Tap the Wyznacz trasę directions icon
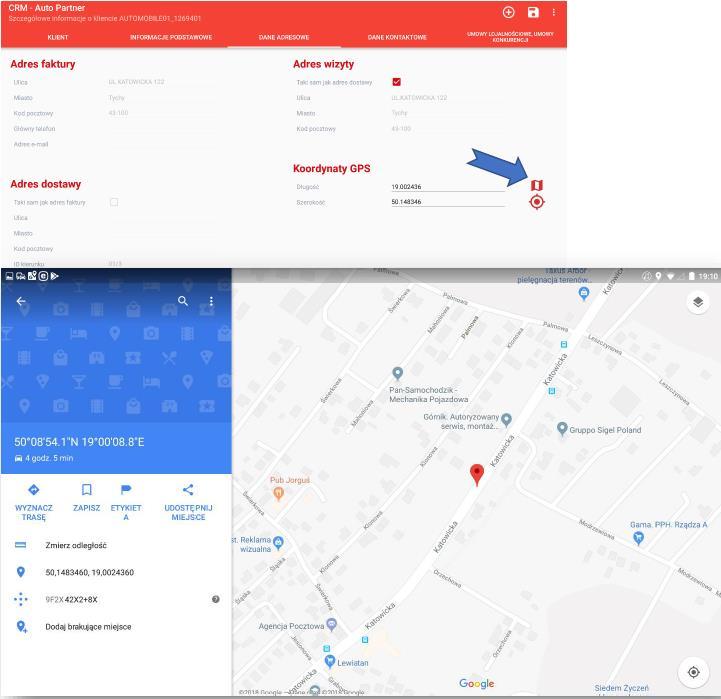721x699 pixels. pyautogui.click(x=34, y=490)
